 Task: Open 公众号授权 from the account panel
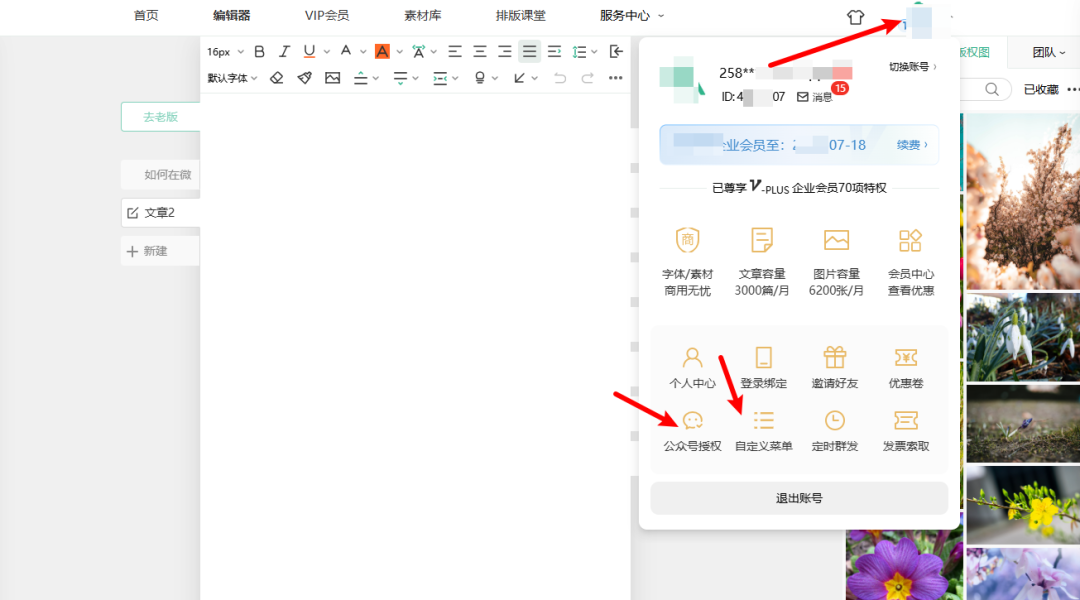[x=692, y=431]
